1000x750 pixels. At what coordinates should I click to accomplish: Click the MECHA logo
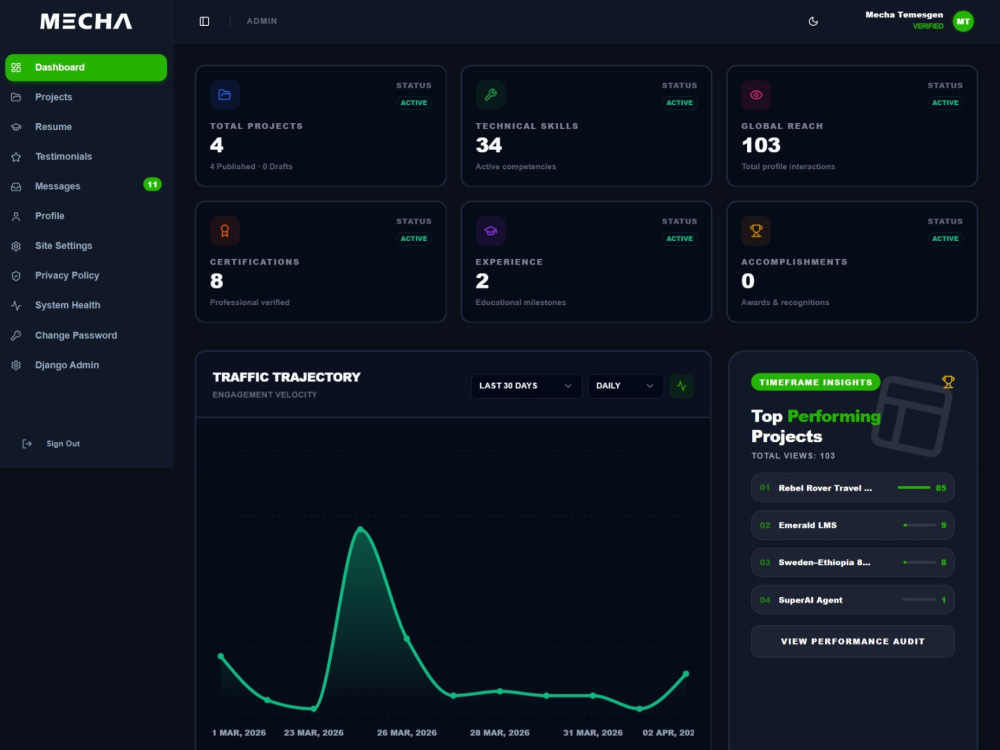[86, 22]
